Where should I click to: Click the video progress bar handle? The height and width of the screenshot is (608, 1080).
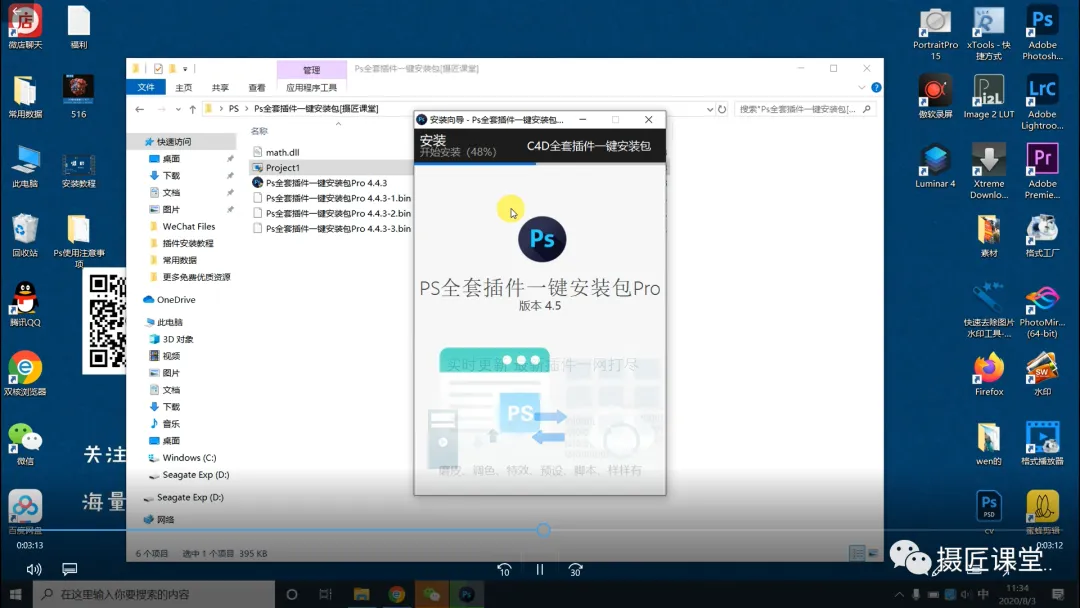(x=543, y=530)
